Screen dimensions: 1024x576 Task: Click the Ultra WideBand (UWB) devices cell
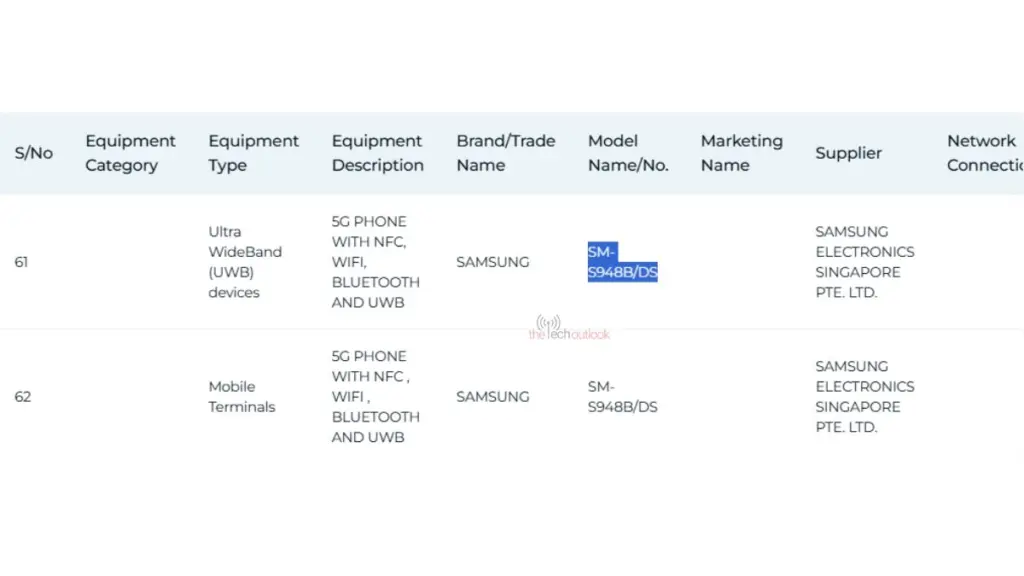pos(245,262)
